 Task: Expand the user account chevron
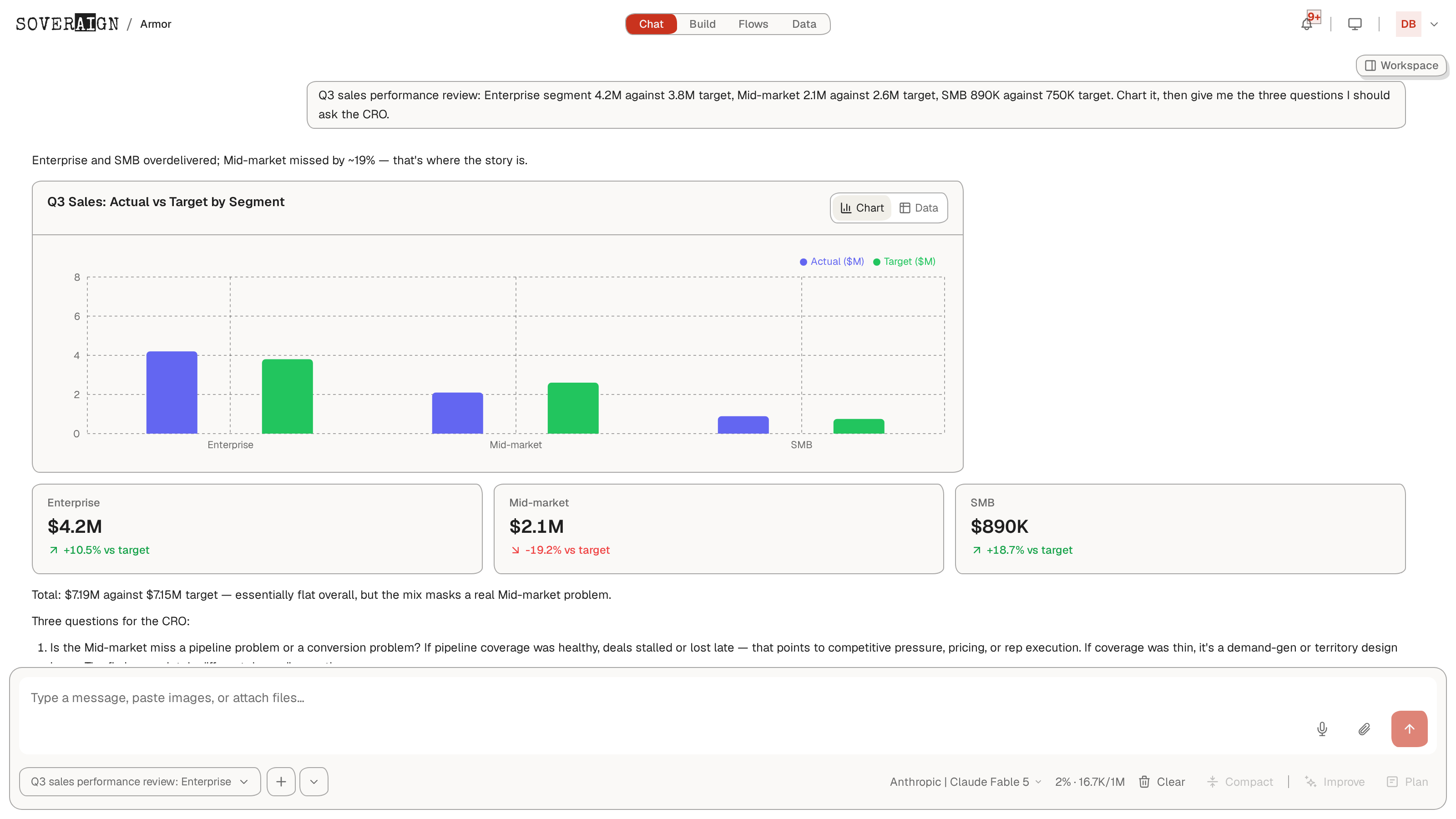coord(1434,24)
